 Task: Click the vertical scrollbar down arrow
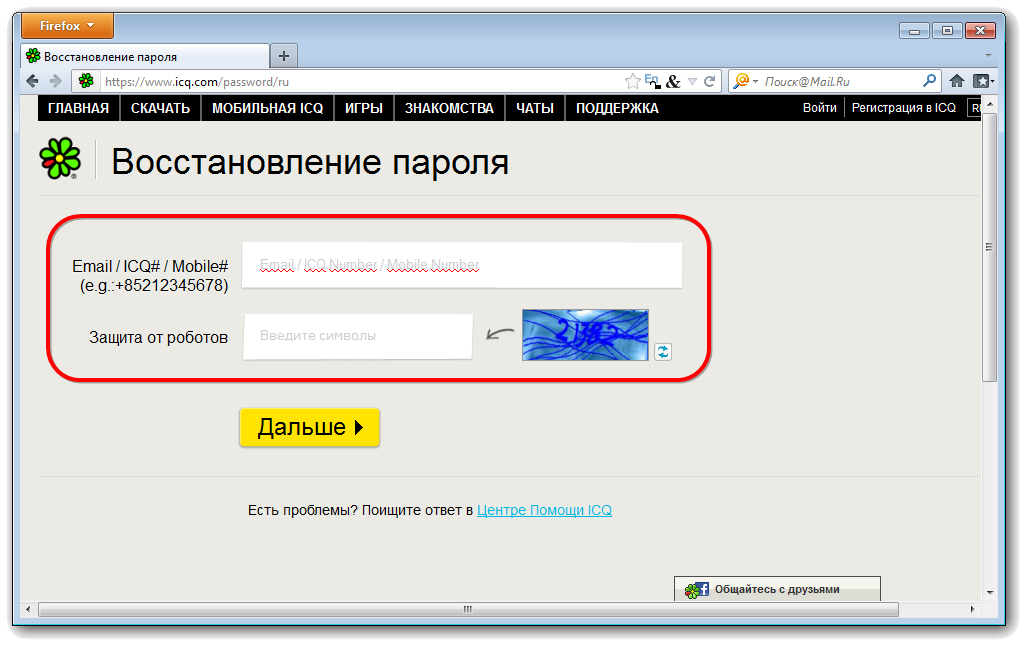[x=989, y=592]
